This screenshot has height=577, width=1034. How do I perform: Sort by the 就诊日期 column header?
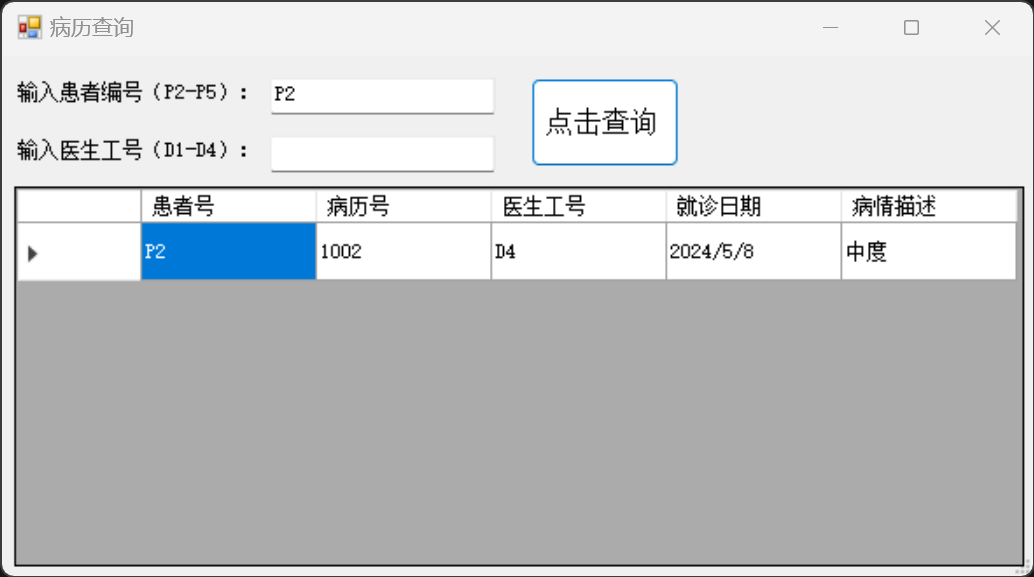754,206
